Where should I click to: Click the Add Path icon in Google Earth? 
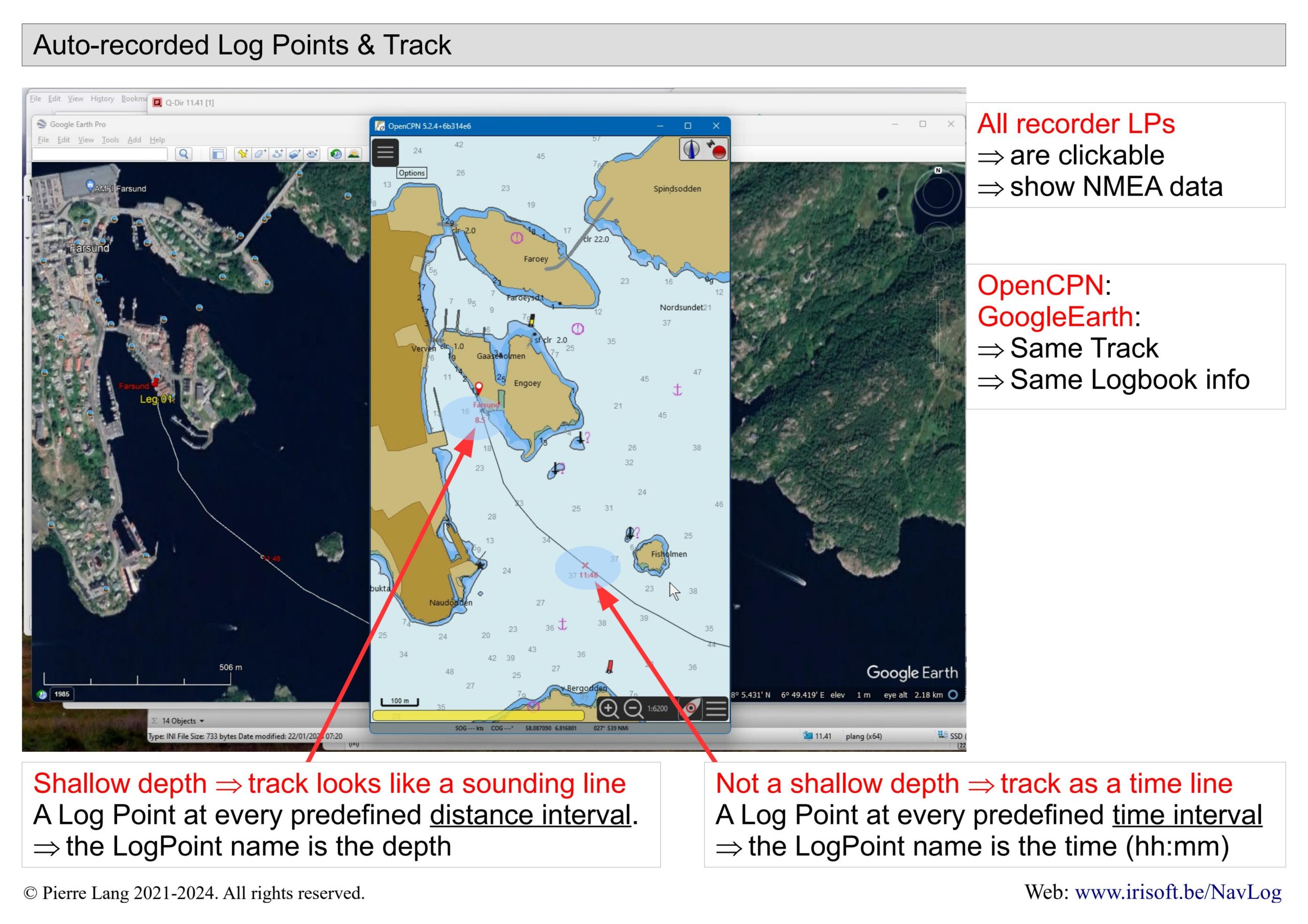point(277,154)
